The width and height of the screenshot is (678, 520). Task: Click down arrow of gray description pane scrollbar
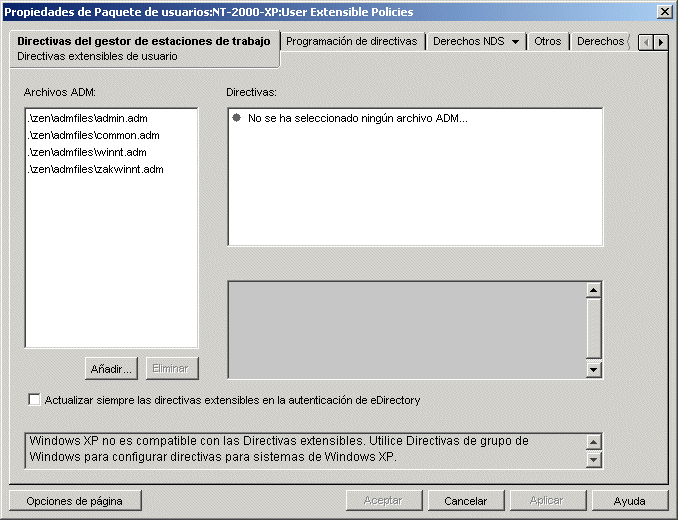pyautogui.click(x=594, y=369)
